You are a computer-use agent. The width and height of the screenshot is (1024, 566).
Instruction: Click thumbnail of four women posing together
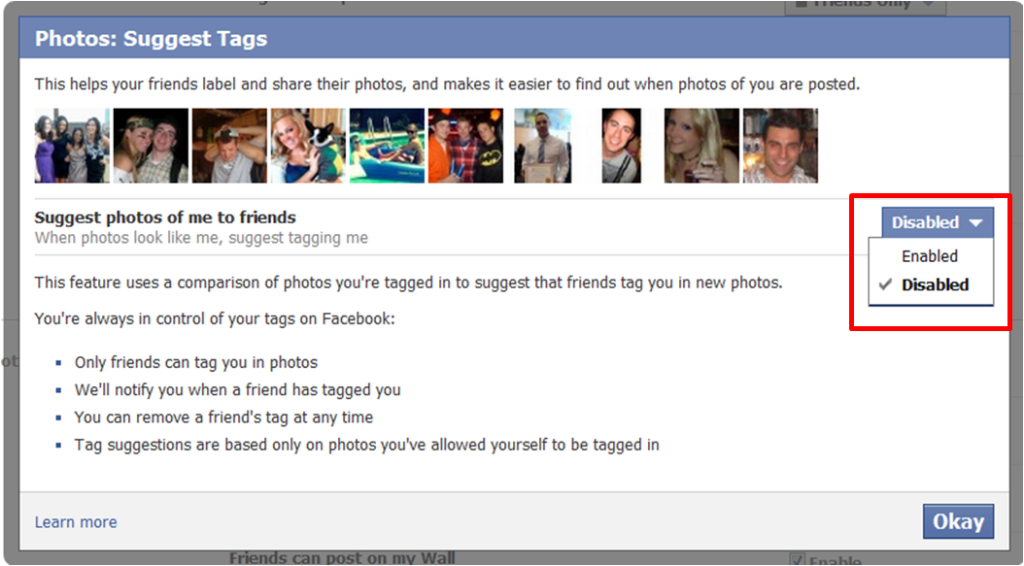[72, 146]
